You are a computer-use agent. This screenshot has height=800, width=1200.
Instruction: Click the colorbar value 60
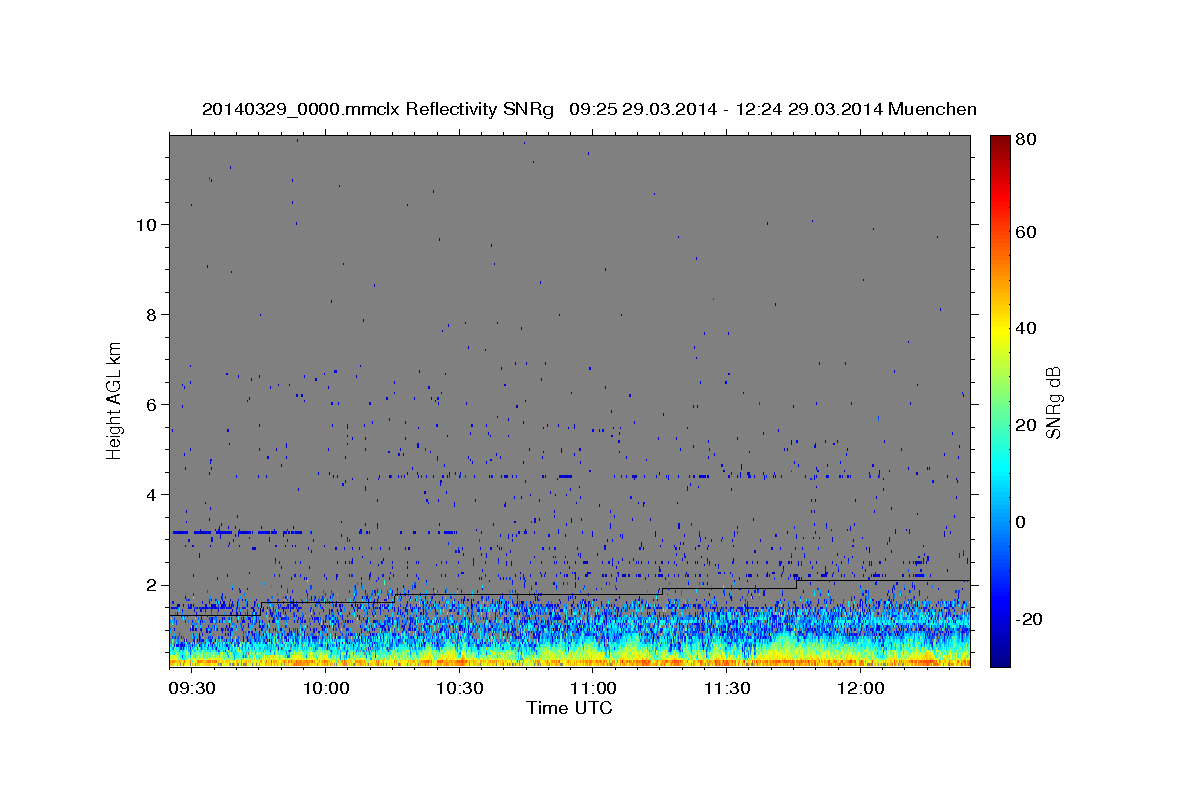1025,232
